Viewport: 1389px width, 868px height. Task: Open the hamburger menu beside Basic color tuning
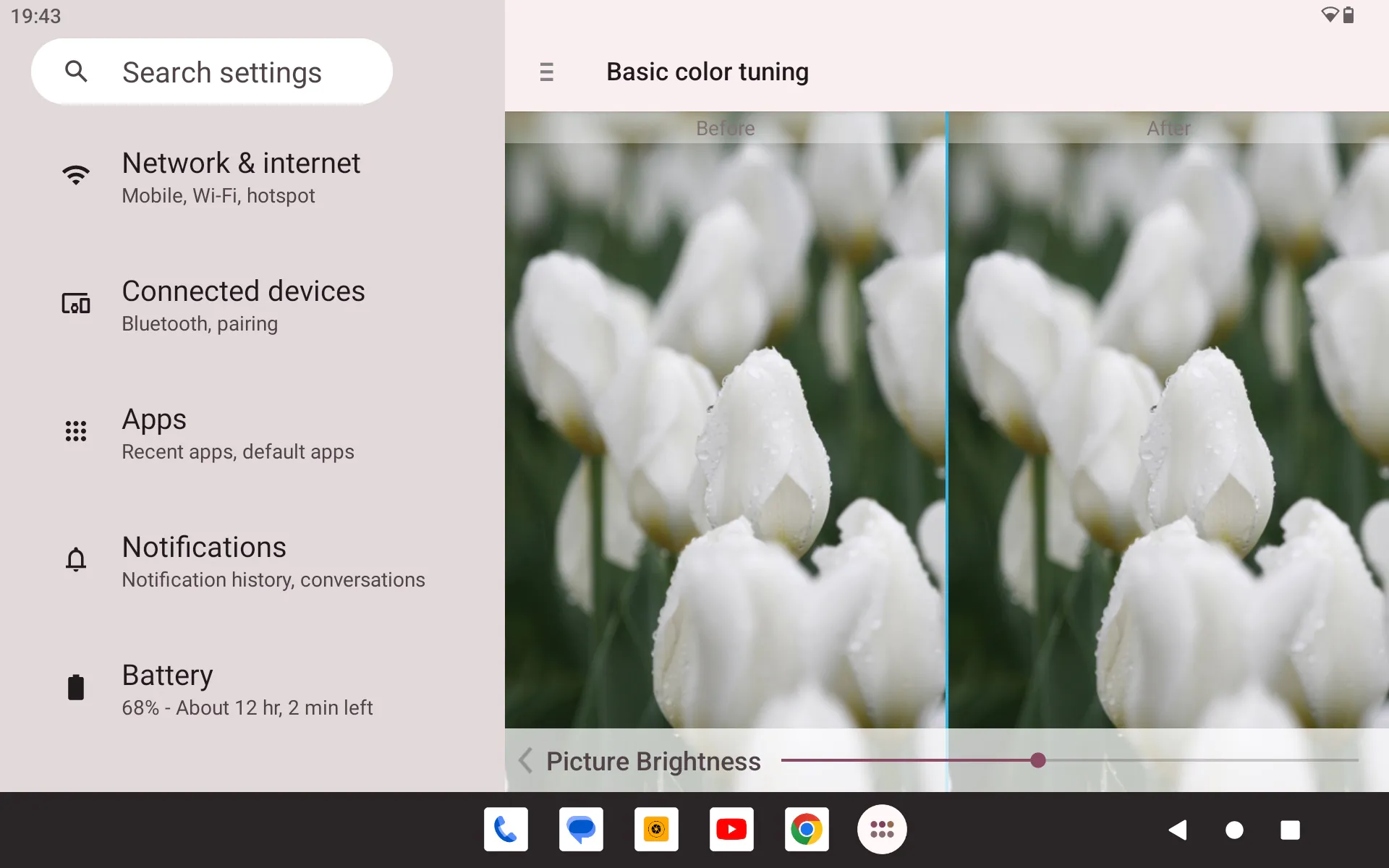click(x=547, y=72)
